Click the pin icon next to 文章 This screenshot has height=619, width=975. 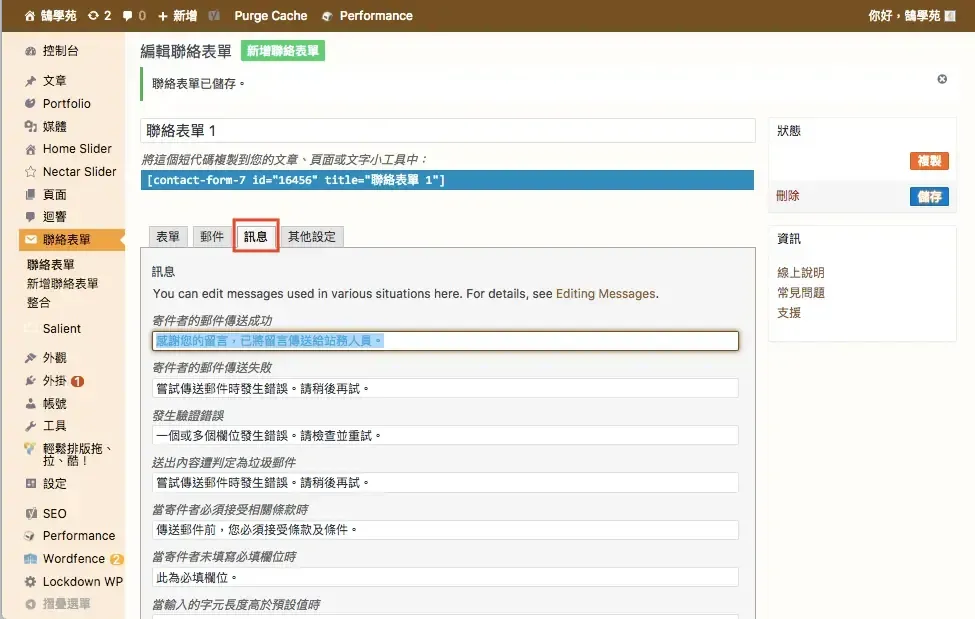(x=30, y=81)
